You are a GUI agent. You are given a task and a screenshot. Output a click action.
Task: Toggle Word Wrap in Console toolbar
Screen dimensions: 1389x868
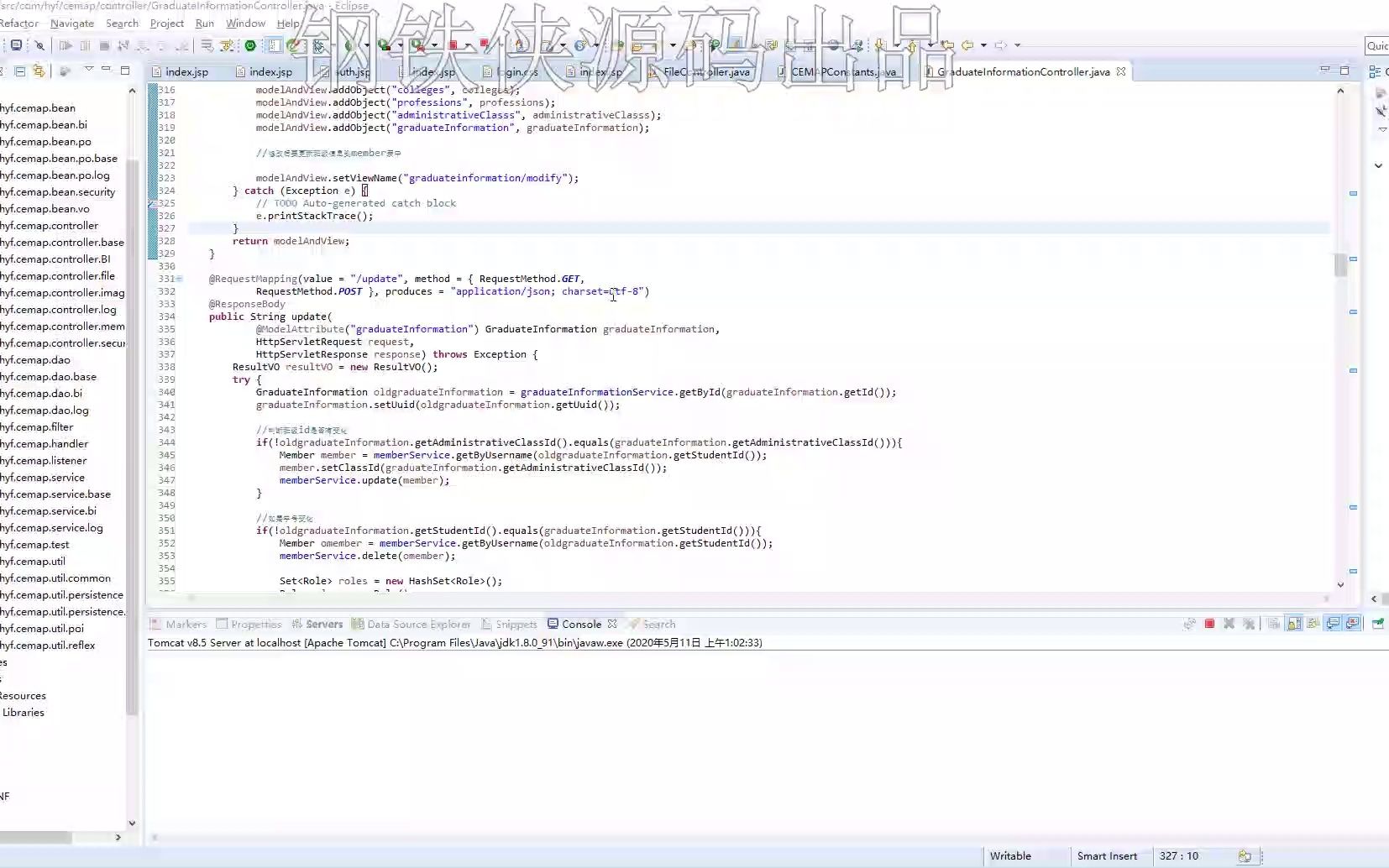(1313, 624)
